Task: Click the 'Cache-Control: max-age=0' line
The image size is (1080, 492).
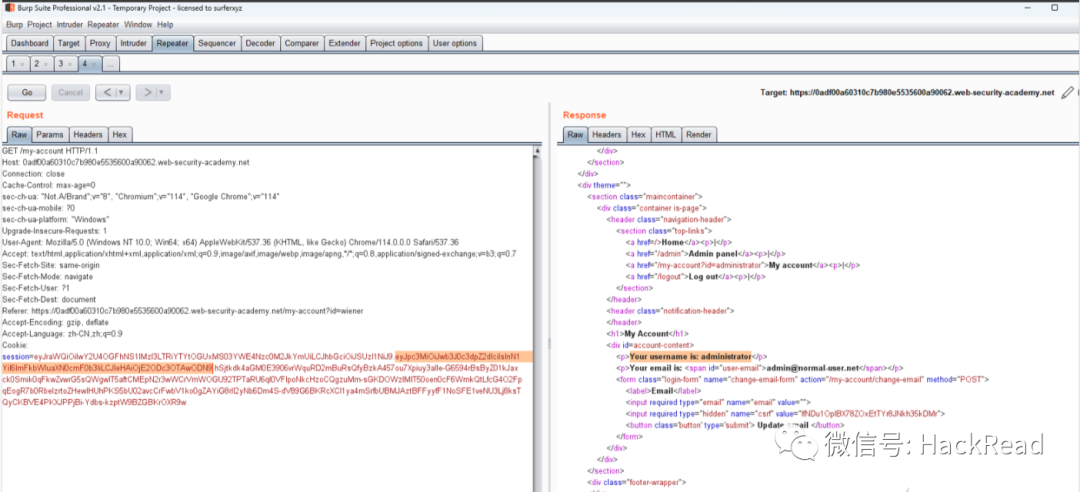Action: [48, 185]
